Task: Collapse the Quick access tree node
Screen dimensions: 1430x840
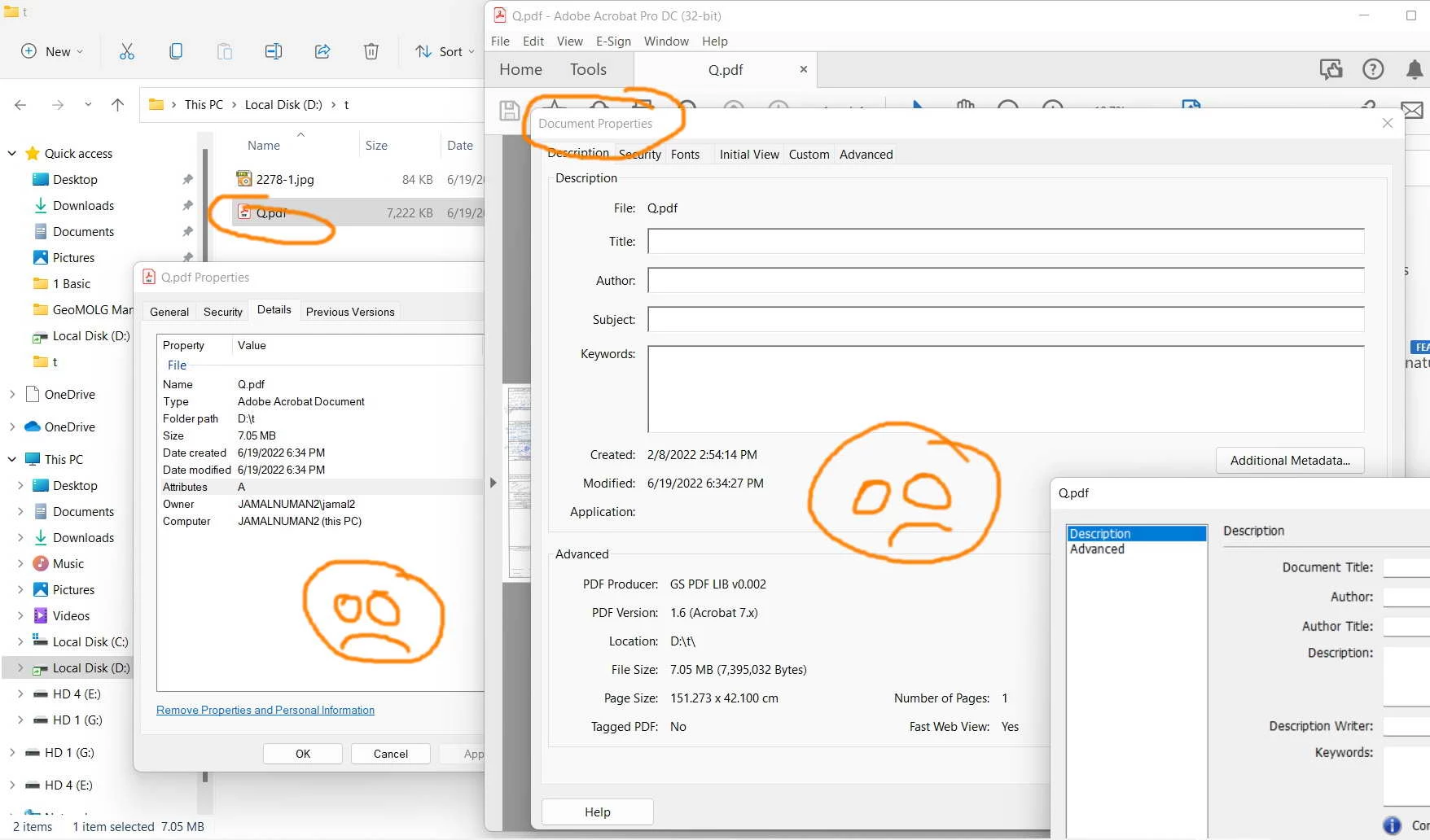Action: [12, 153]
